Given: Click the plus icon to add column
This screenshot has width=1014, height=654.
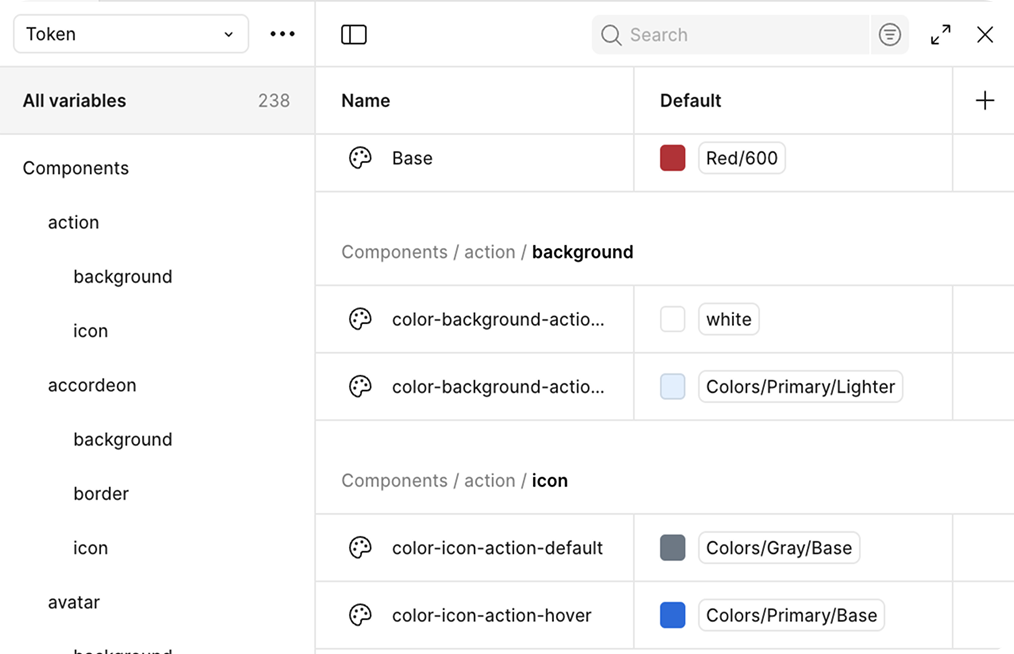Looking at the screenshot, I should click(984, 100).
